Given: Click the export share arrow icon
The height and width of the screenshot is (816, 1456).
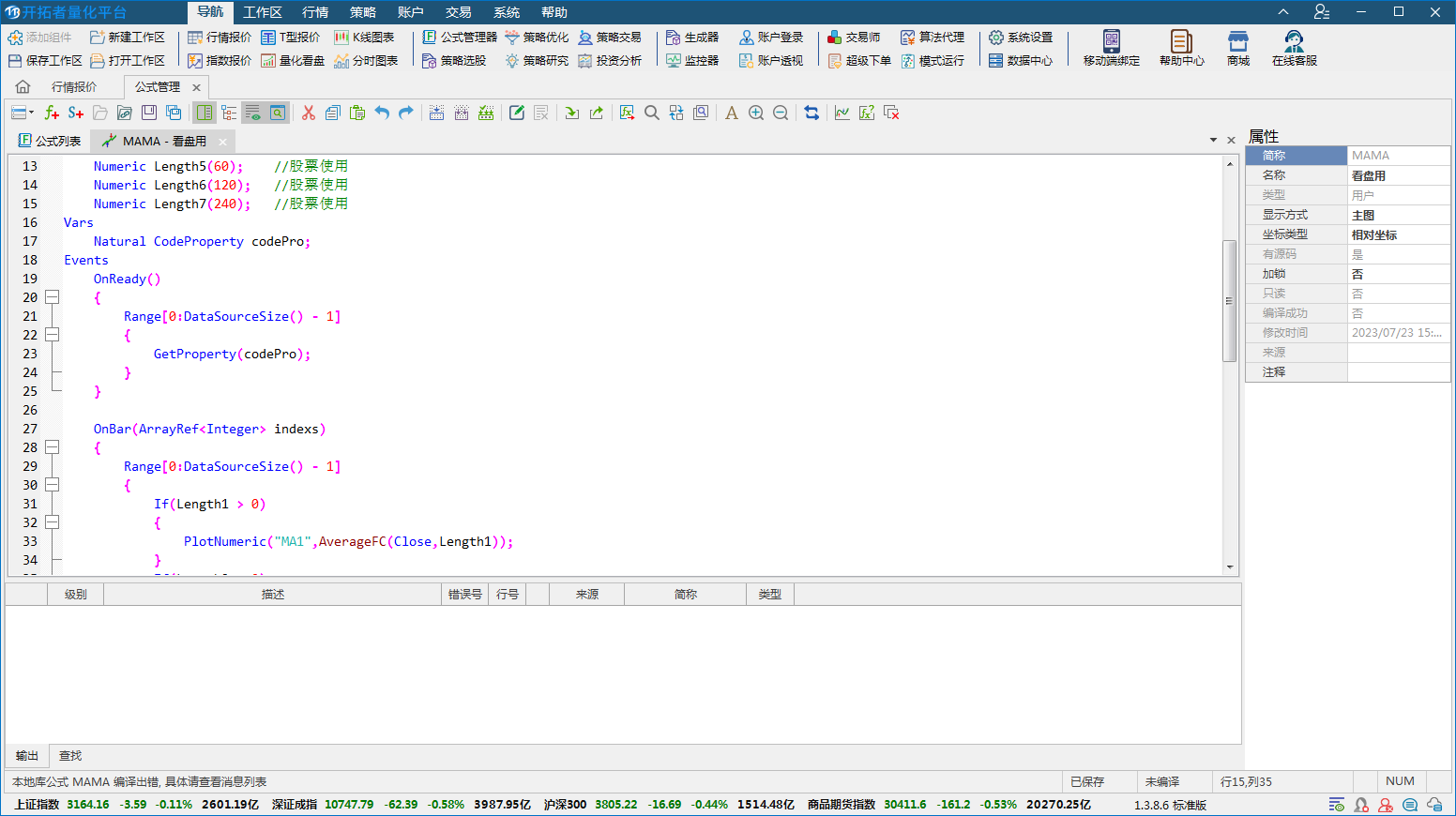Looking at the screenshot, I should point(597,113).
